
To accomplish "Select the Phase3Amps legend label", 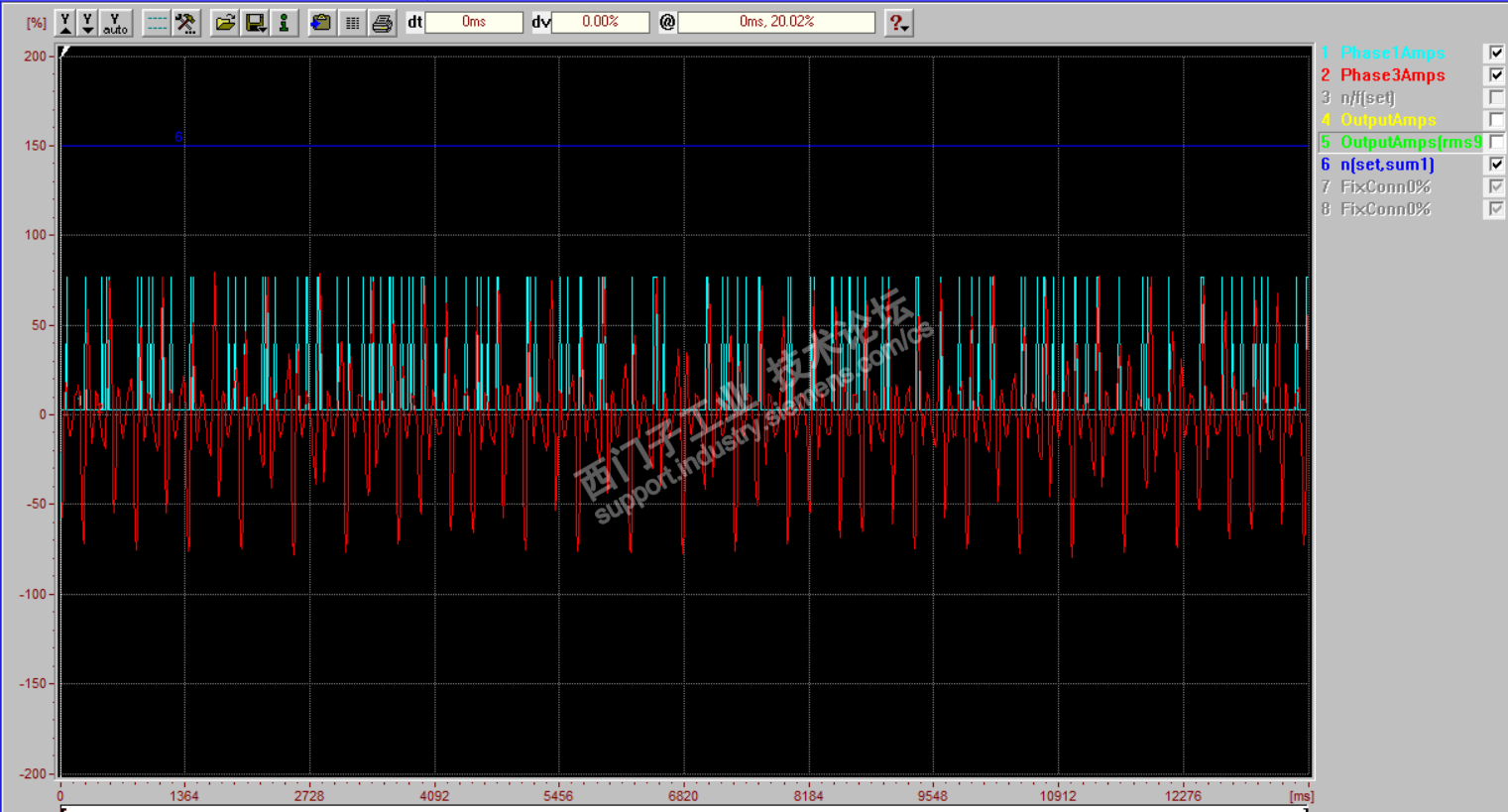I will [1392, 75].
